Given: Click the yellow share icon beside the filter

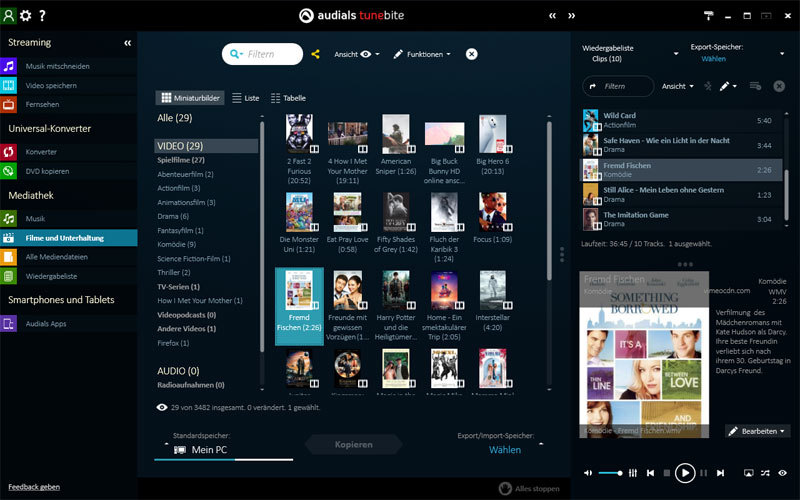Looking at the screenshot, I should [316, 54].
